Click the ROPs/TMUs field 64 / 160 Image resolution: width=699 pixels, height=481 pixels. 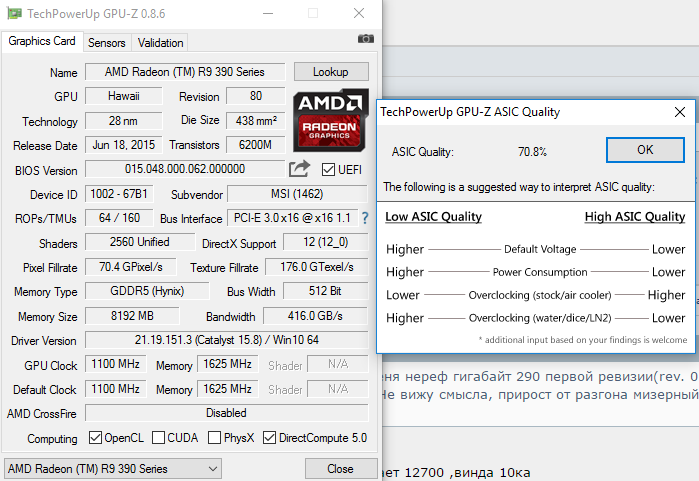coord(119,218)
